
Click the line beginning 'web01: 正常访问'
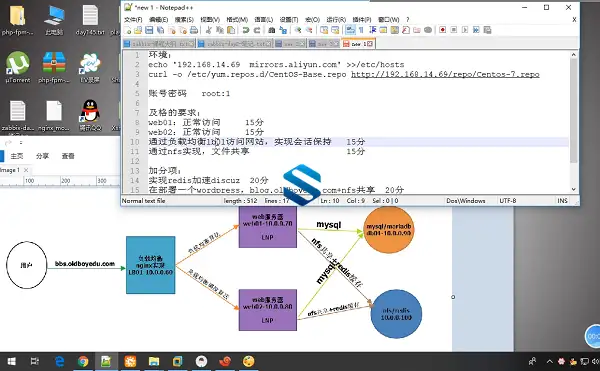pyautogui.click(x=206, y=122)
